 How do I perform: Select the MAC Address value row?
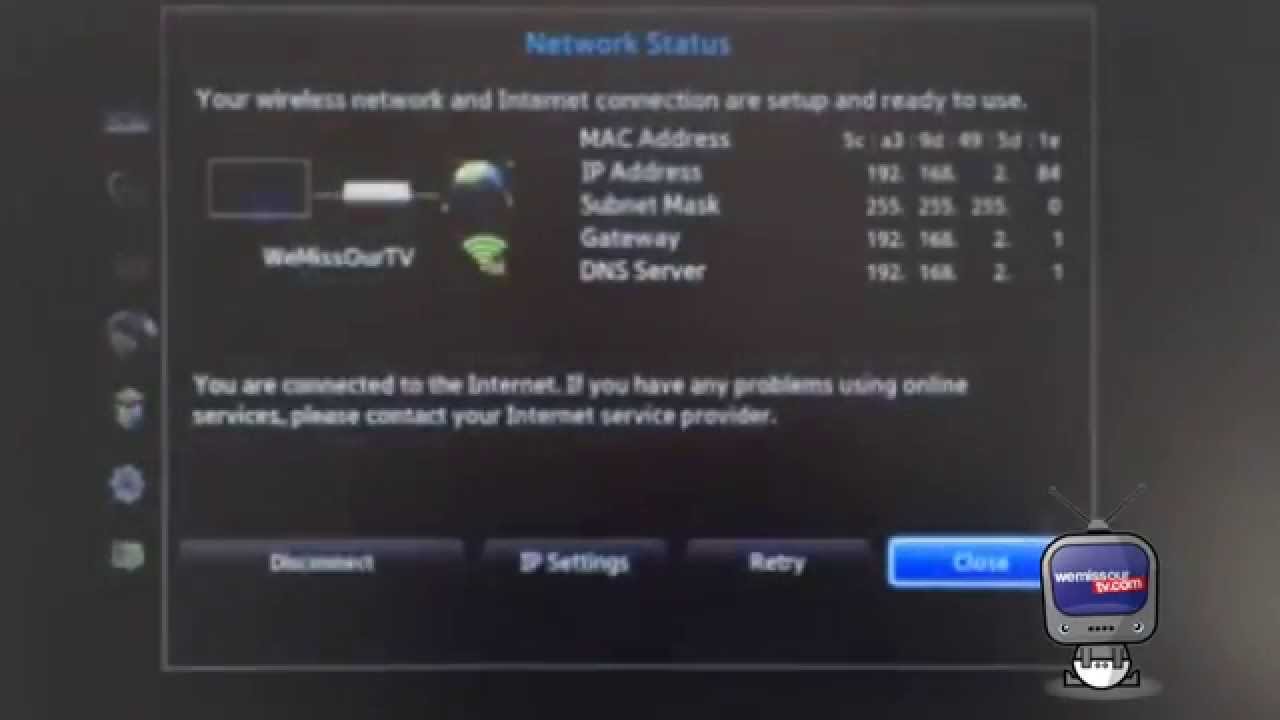820,140
